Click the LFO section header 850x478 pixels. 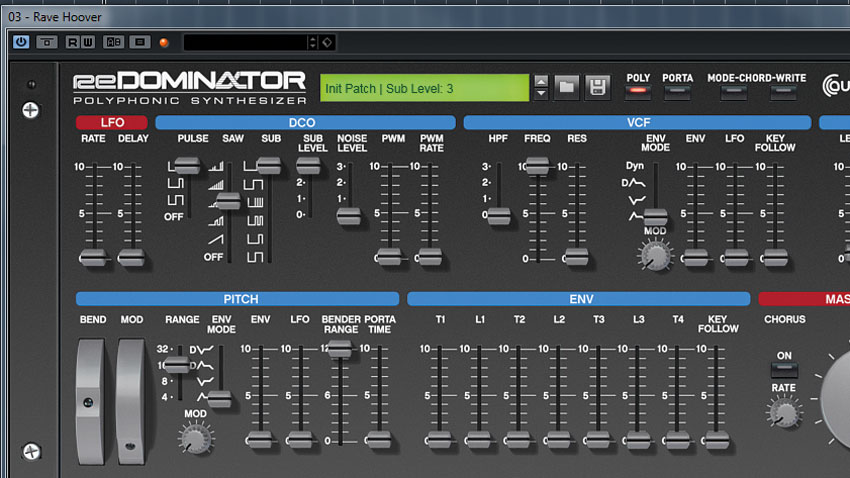point(112,122)
